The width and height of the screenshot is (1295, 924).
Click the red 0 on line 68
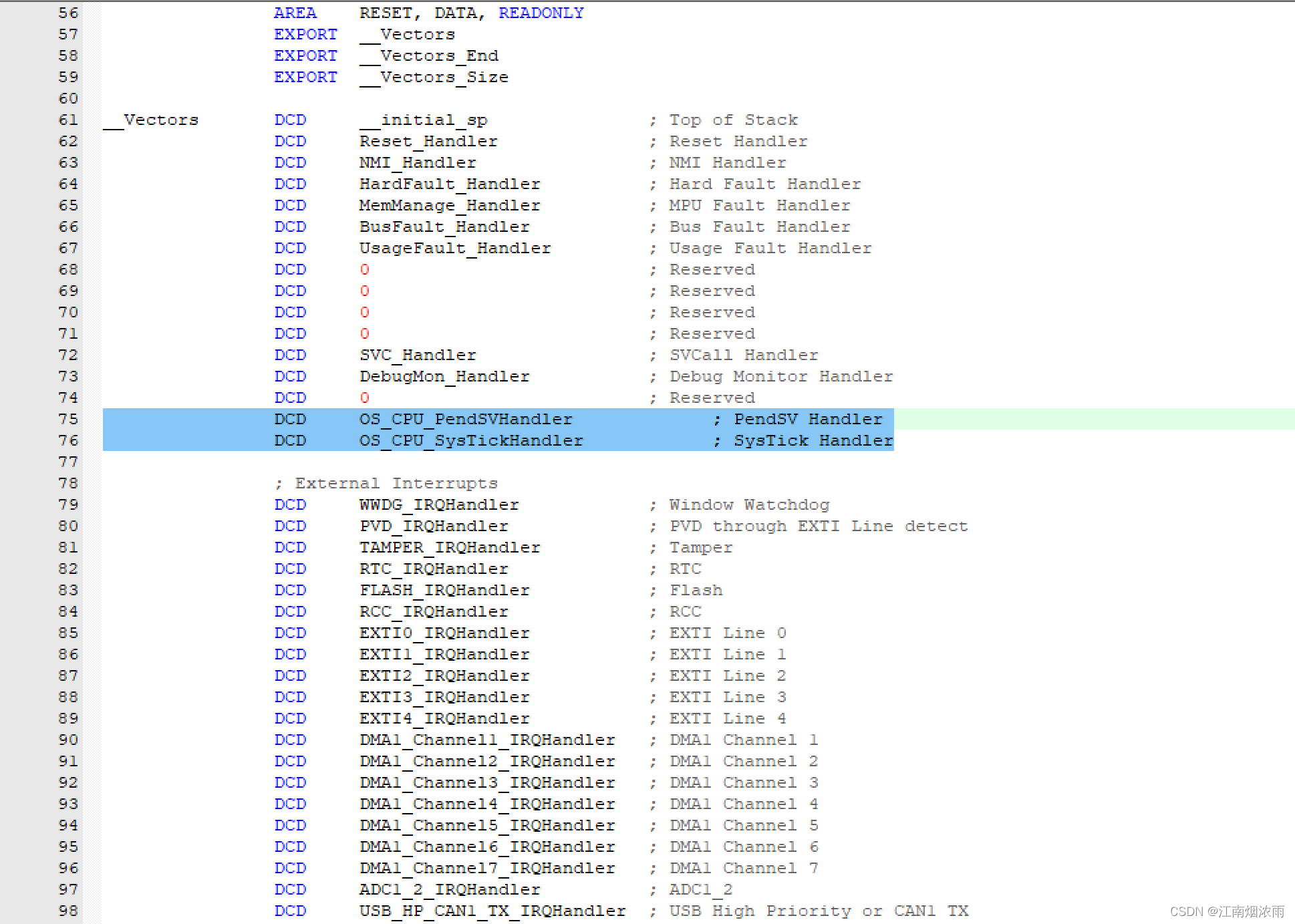pyautogui.click(x=364, y=269)
